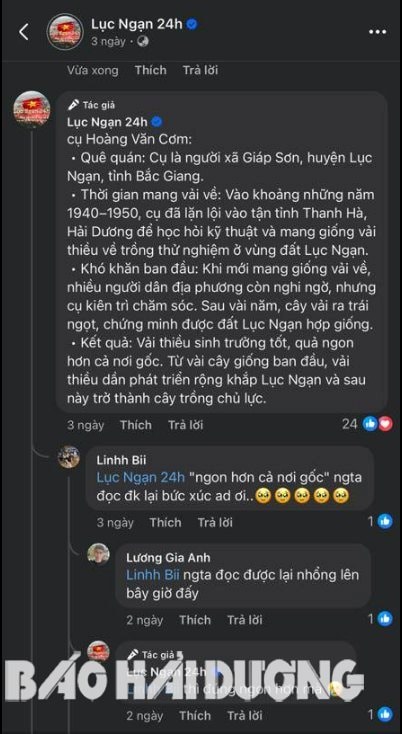402x734 pixels.
Task: Open Lương Gia Anh's profile avatar
Action: (x=98, y=554)
